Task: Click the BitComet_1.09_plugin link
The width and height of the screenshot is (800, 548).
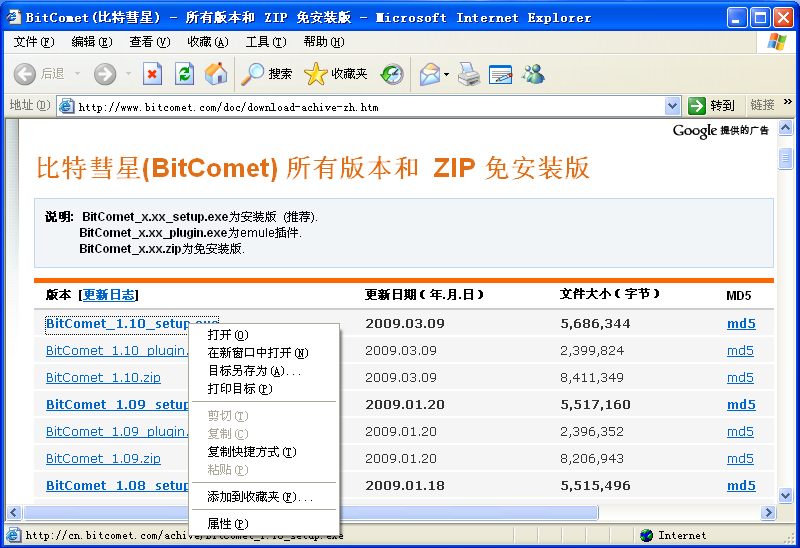Action: point(117,432)
